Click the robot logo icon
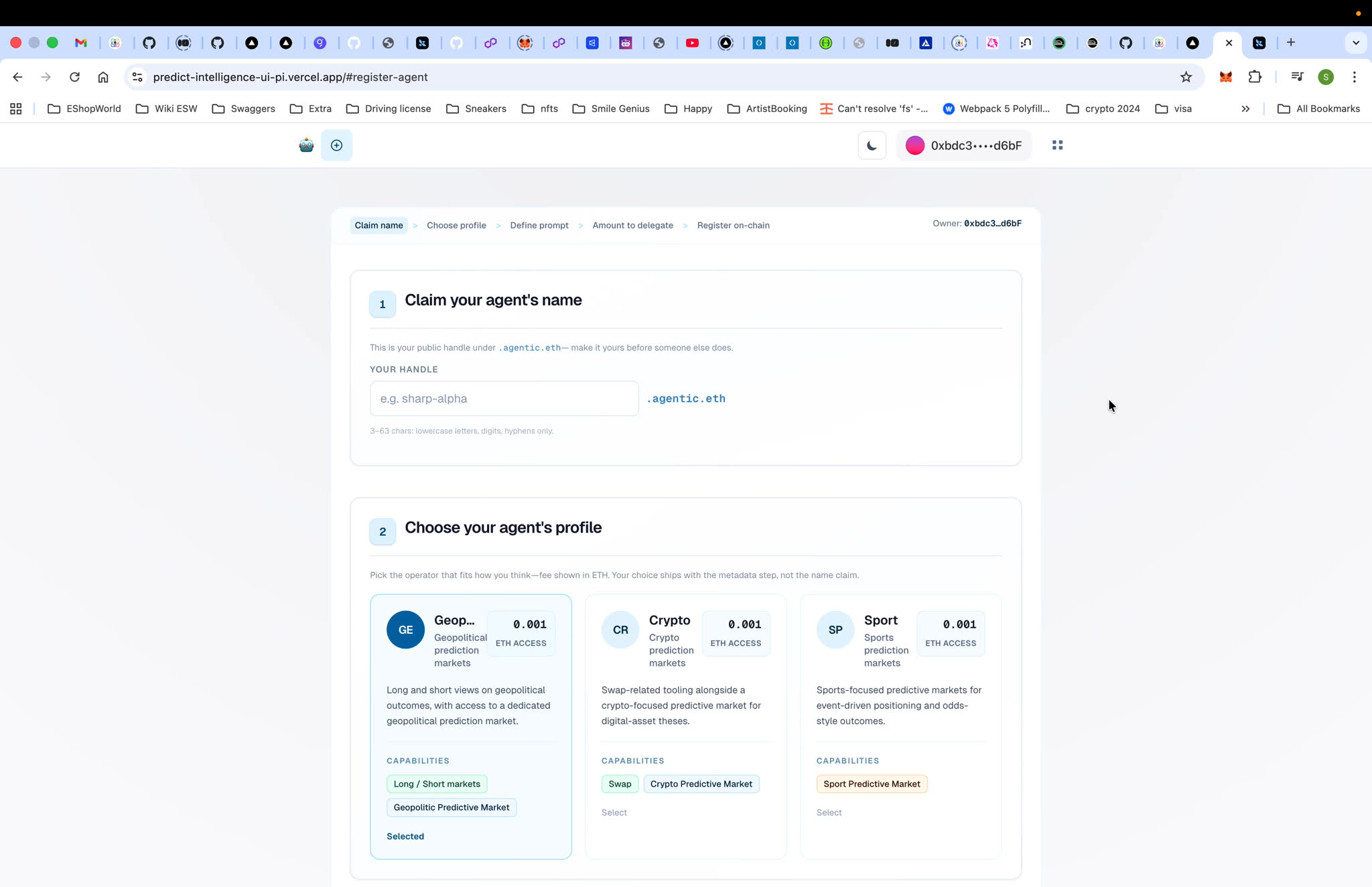This screenshot has width=1372, height=887. 306,145
